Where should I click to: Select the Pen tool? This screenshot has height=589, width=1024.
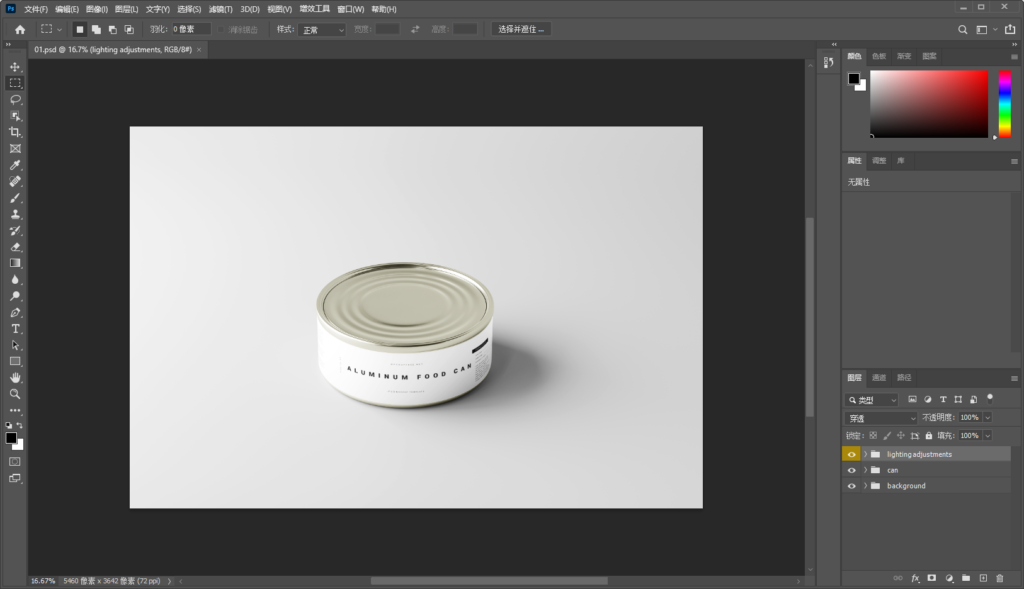(15, 313)
